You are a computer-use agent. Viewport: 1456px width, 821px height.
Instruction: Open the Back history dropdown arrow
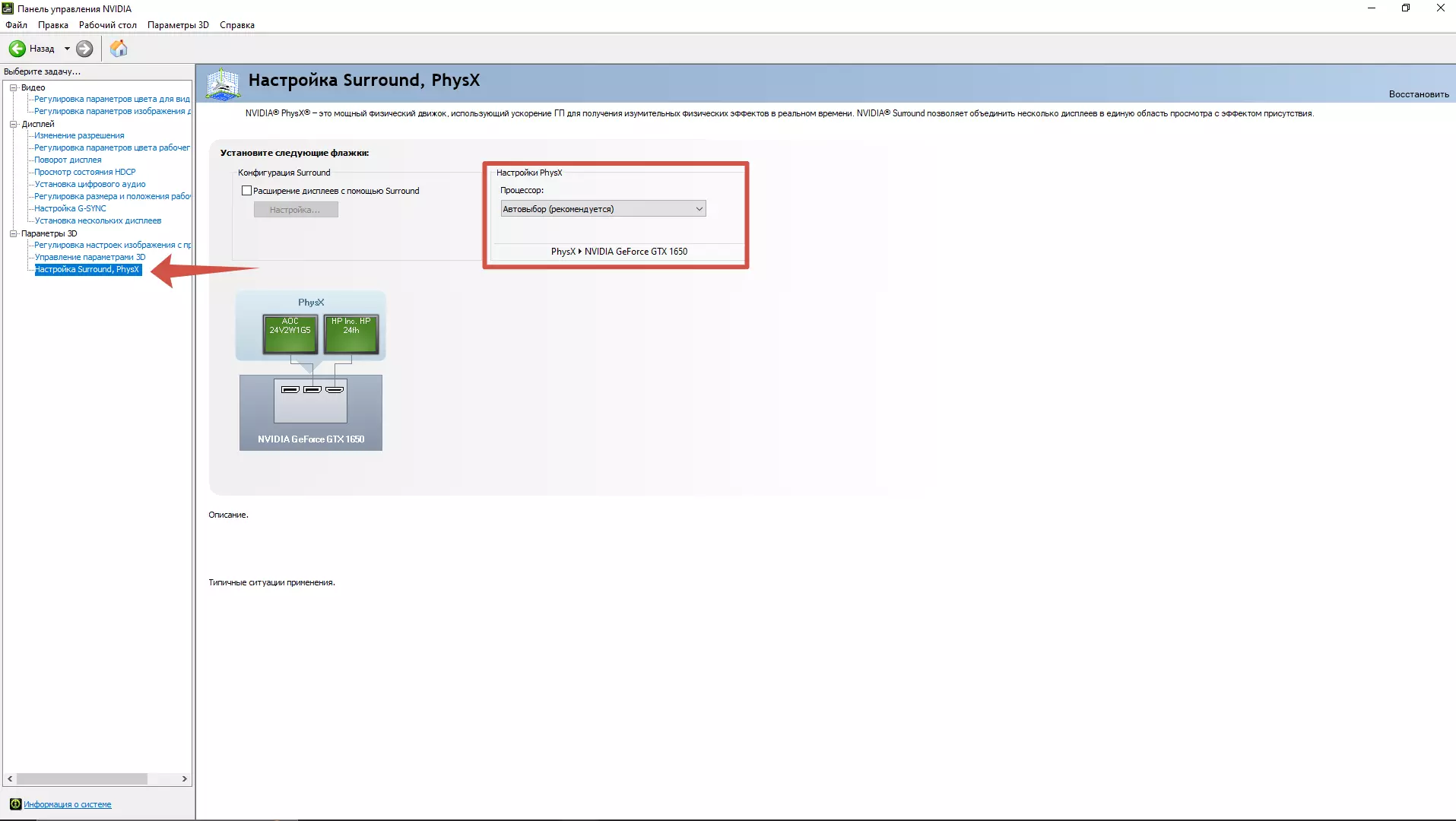[67, 49]
